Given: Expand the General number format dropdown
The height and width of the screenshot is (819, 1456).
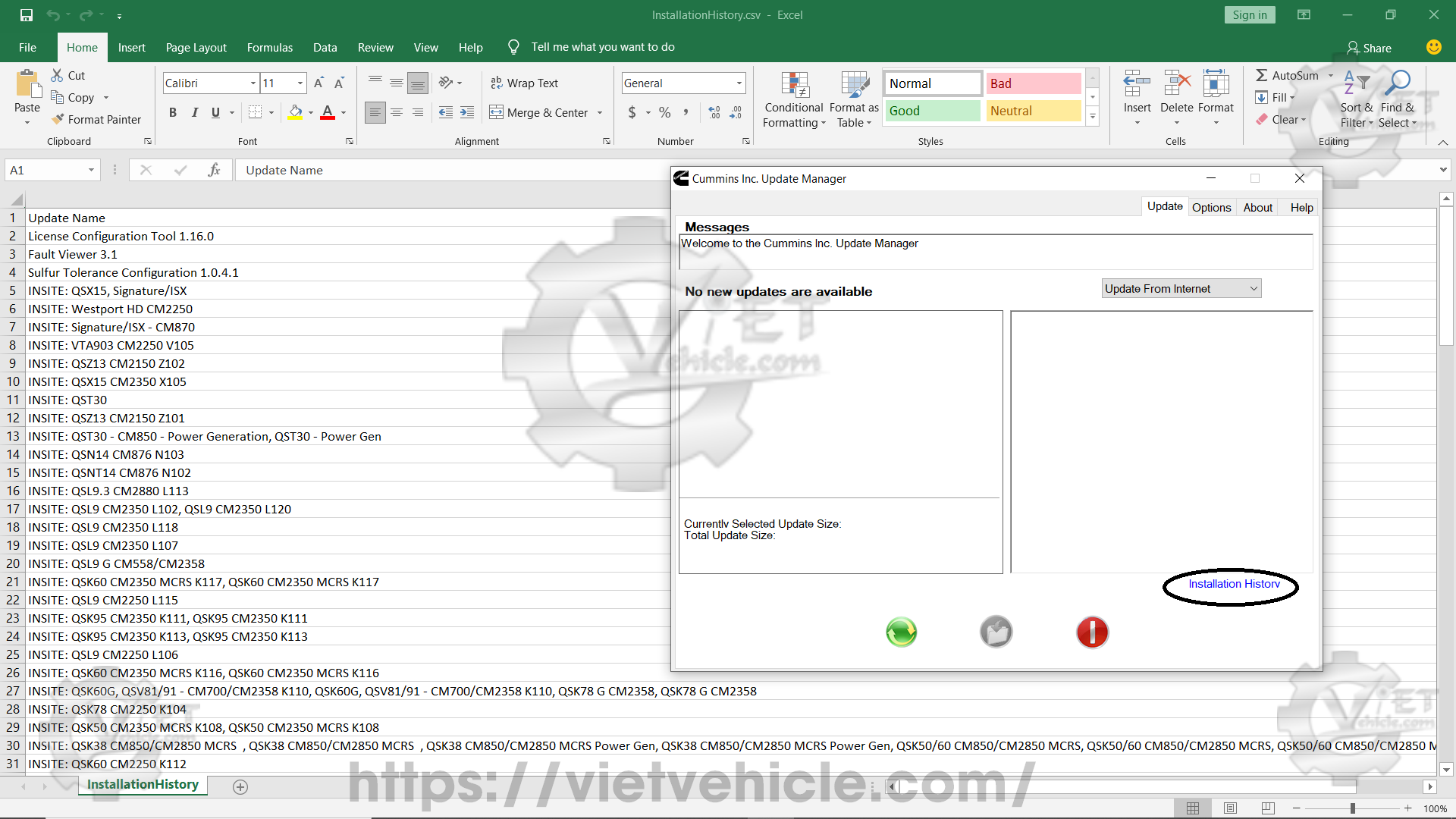Looking at the screenshot, I should pos(739,83).
